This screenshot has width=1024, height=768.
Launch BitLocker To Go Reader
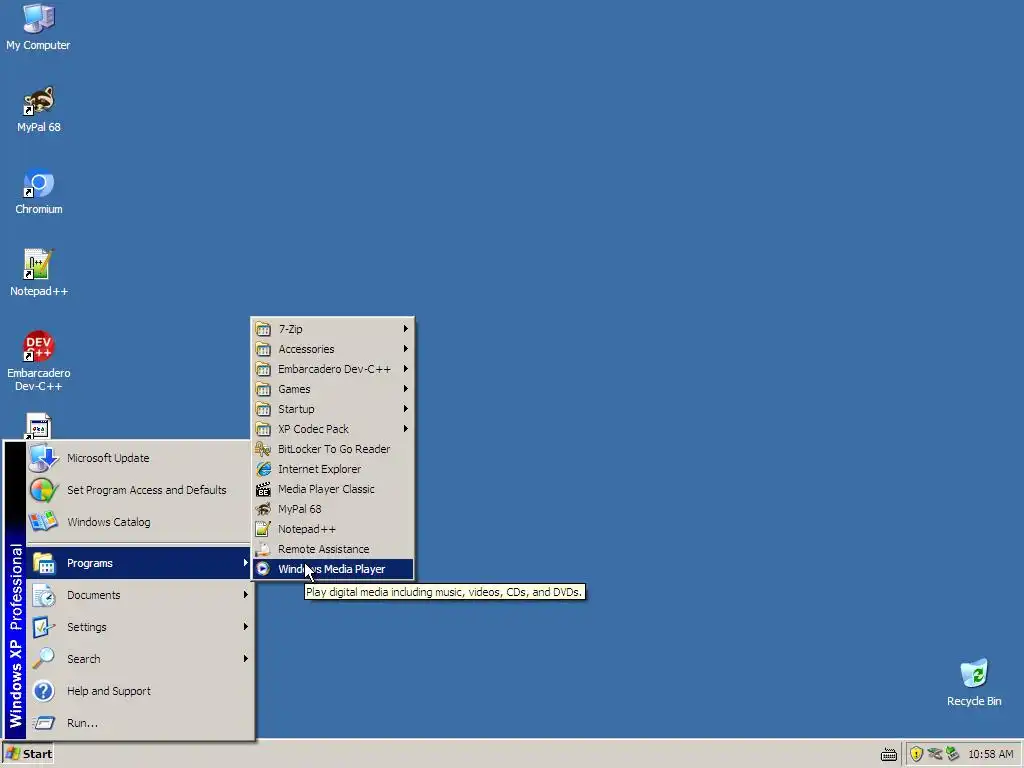click(x=333, y=449)
